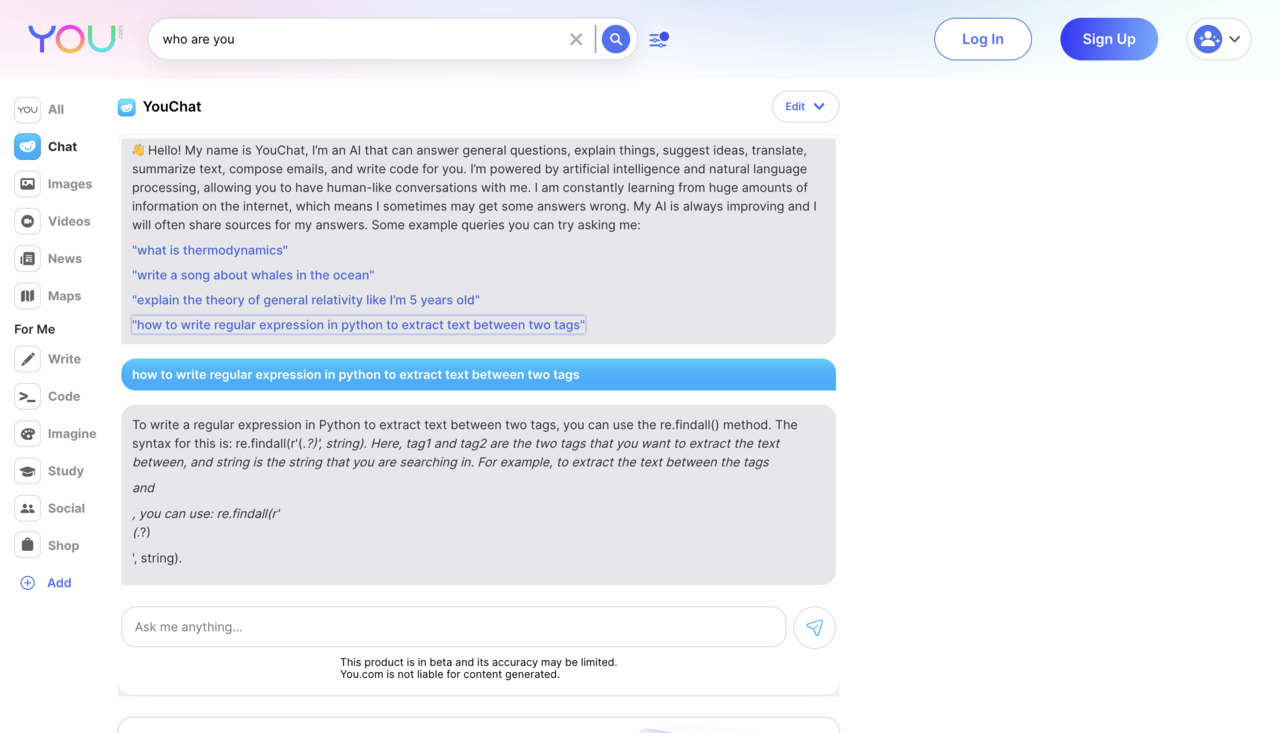Open the Write app in sidebar
Image resolution: width=1280 pixels, height=733 pixels.
[x=48, y=359]
